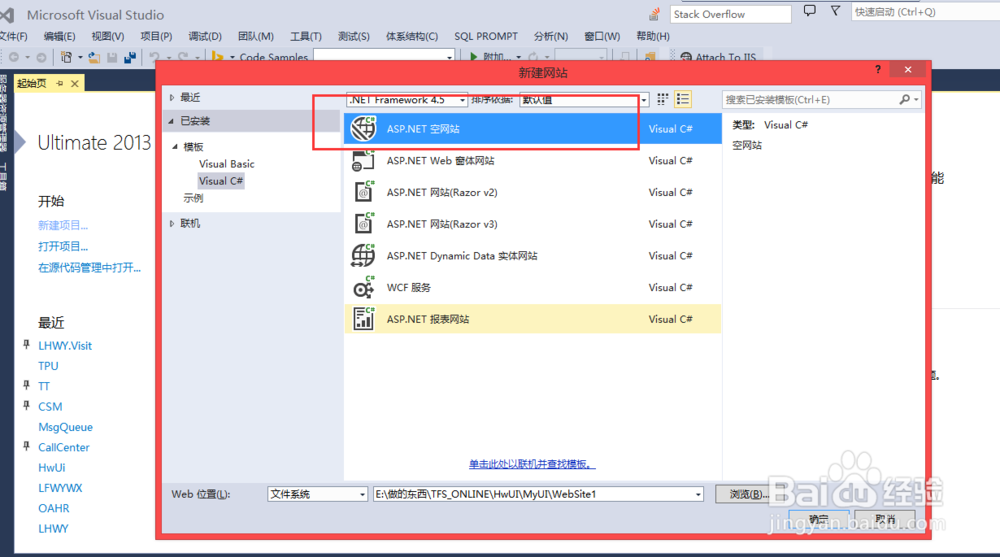The image size is (1000, 557).
Task: Click the Stack Overflow icon in title bar
Action: click(x=654, y=13)
